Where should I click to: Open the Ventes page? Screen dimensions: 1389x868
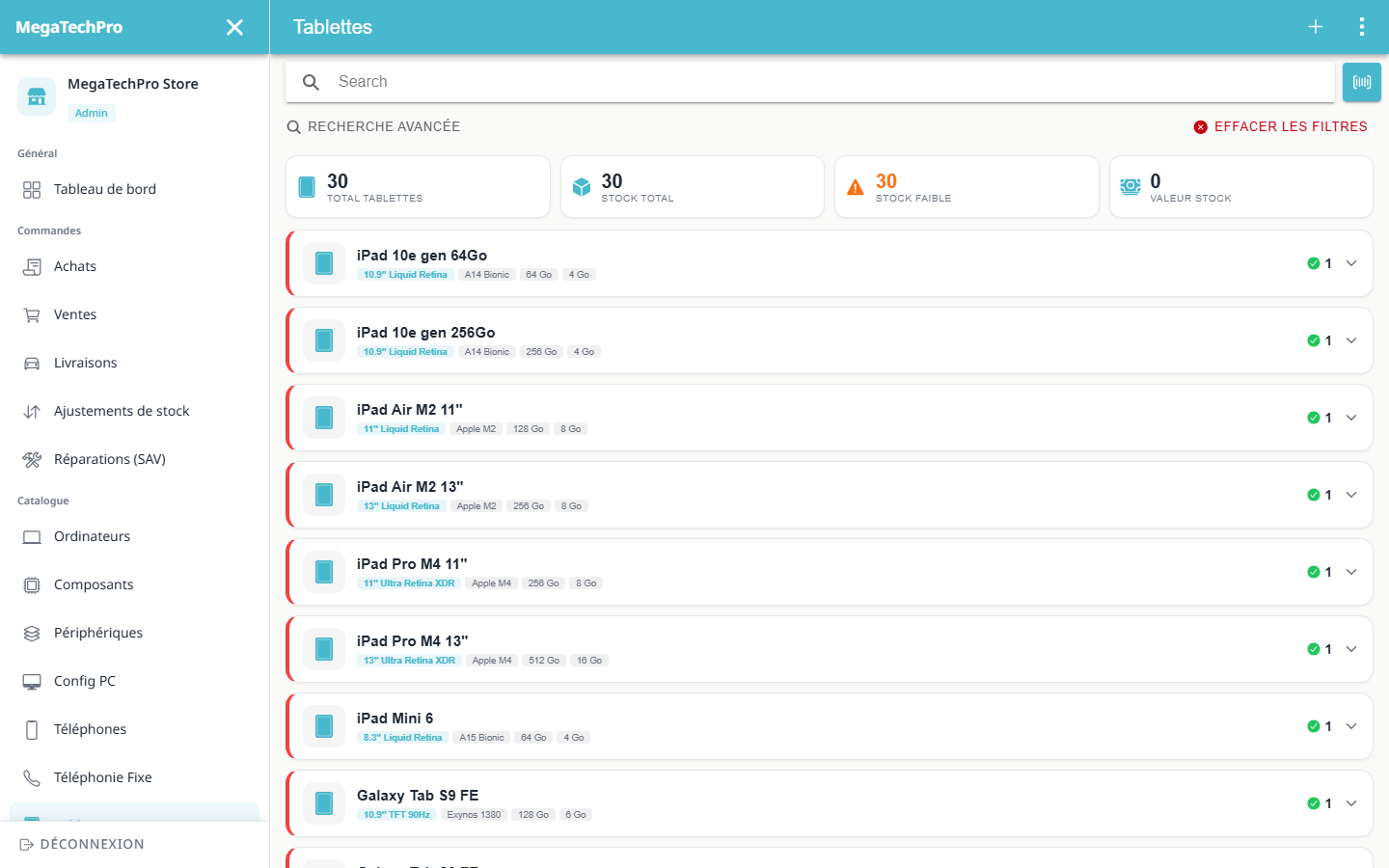pos(134,314)
